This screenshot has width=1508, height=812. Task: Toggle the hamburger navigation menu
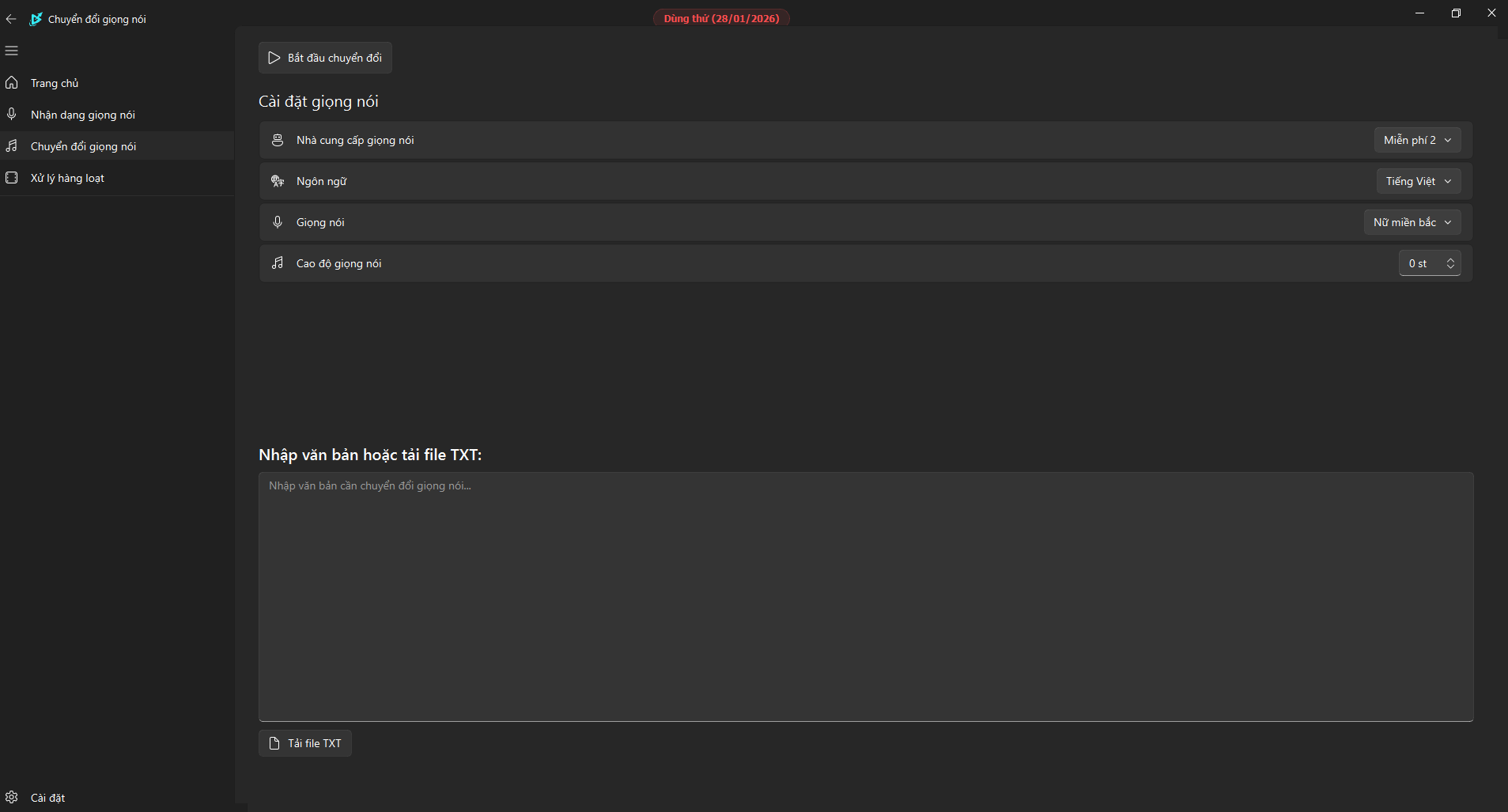pyautogui.click(x=12, y=51)
